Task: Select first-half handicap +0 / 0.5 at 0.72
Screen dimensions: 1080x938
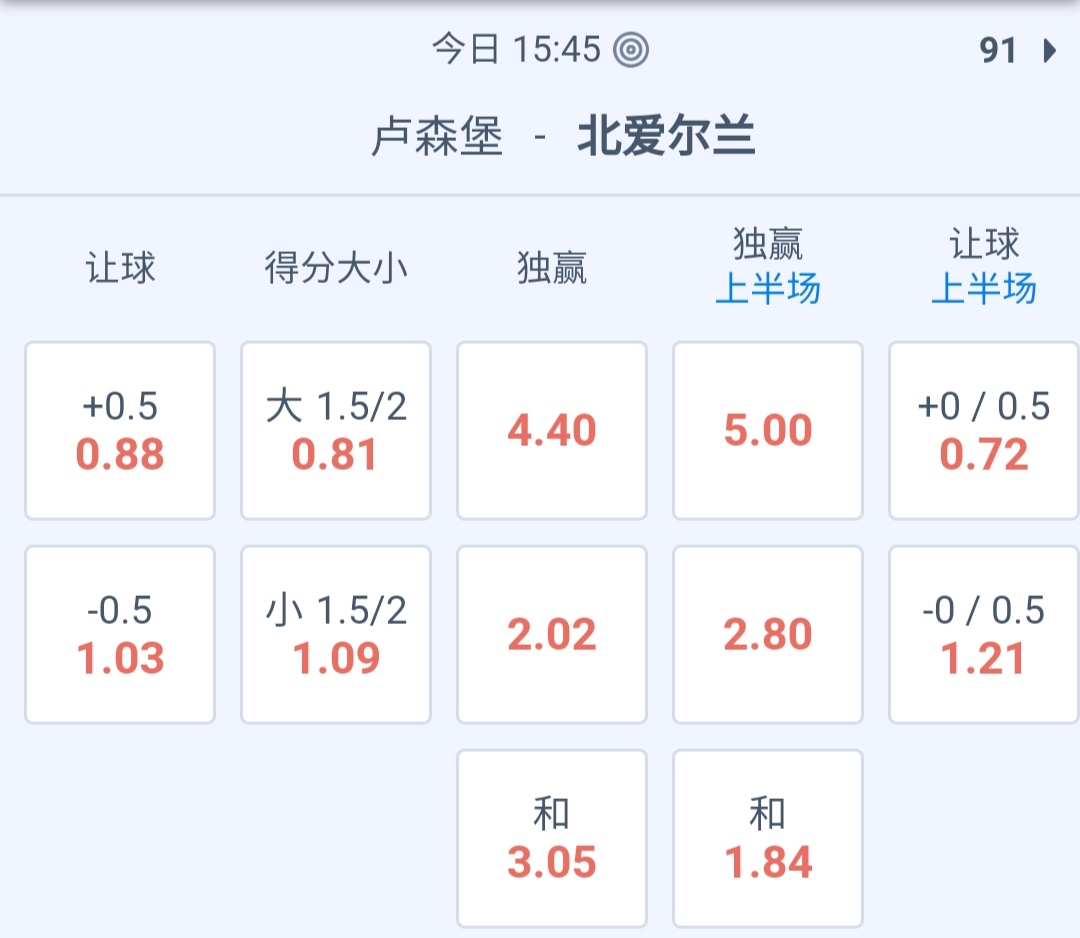Action: coord(984,431)
